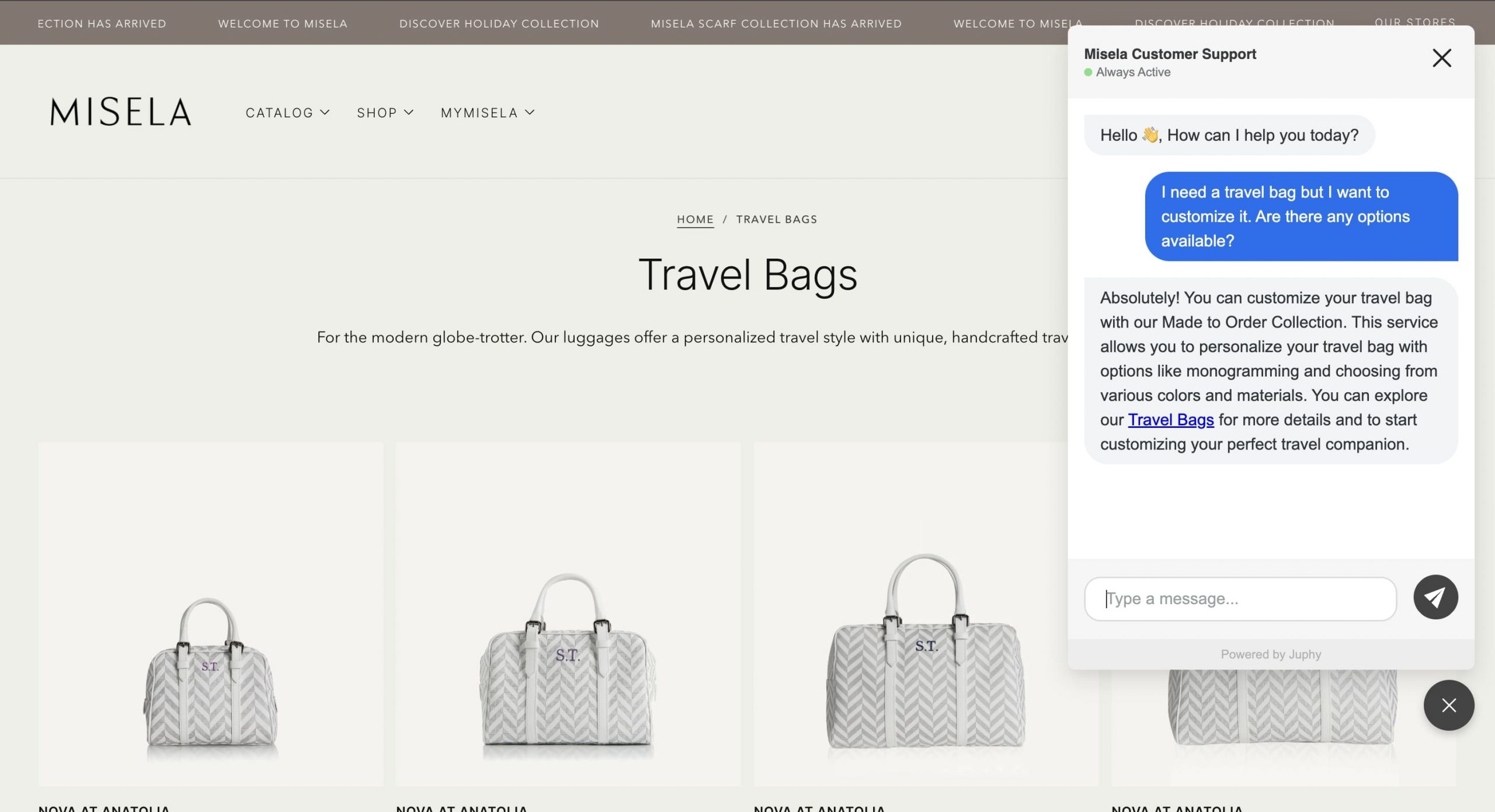Viewport: 1495px width, 812px height.
Task: Click the Always Active status label
Action: coord(1132,72)
